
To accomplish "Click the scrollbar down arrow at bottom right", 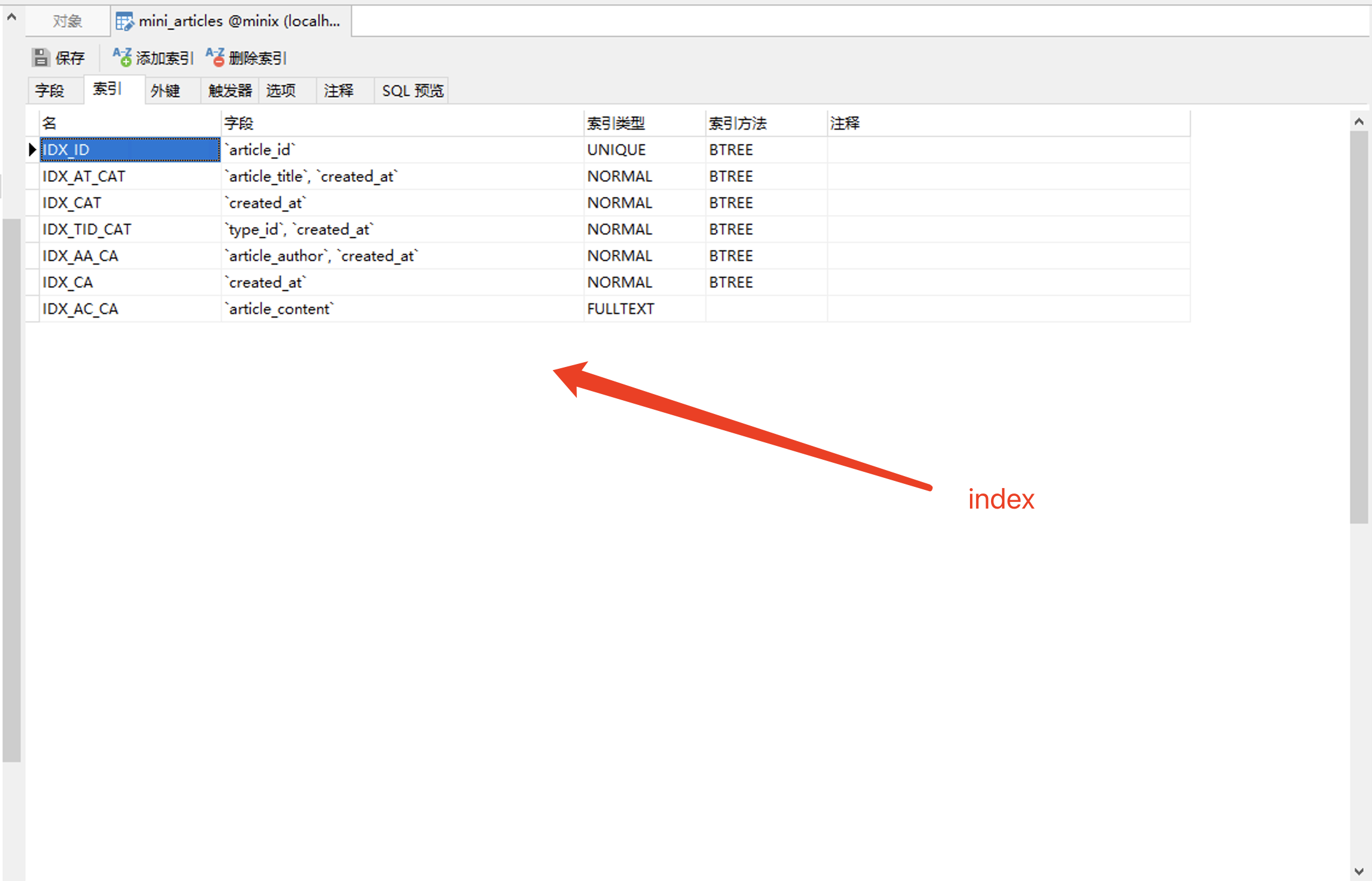I will (1359, 871).
